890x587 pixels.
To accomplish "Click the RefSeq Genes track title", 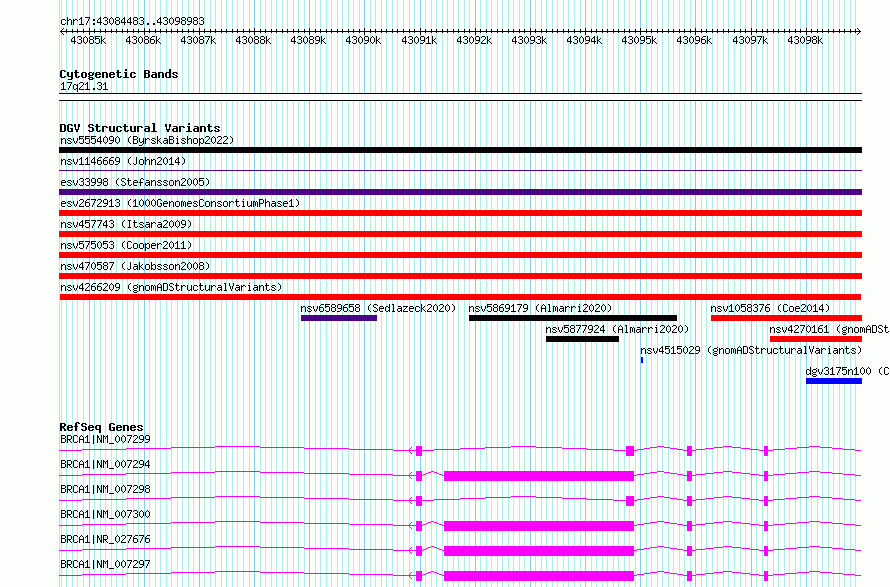I will pos(101,427).
